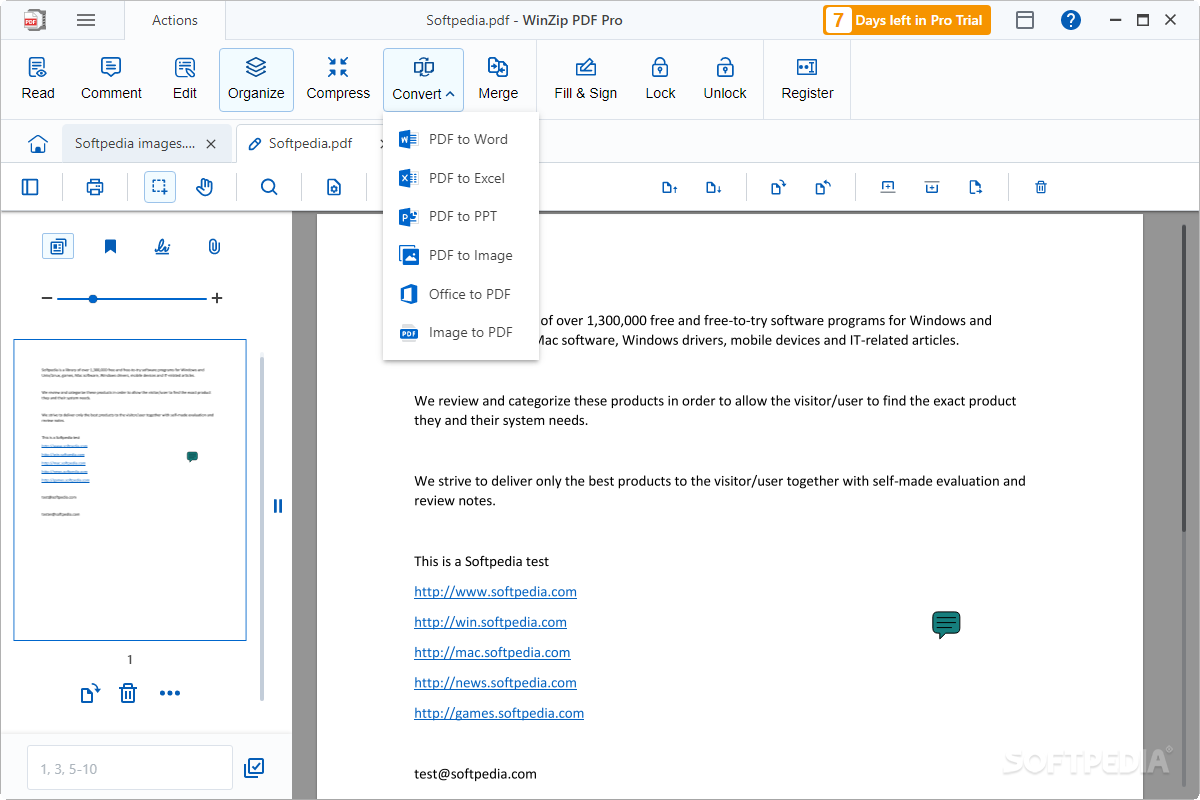Select the Edit tool in the ribbon
The width and height of the screenshot is (1200, 800).
point(185,79)
